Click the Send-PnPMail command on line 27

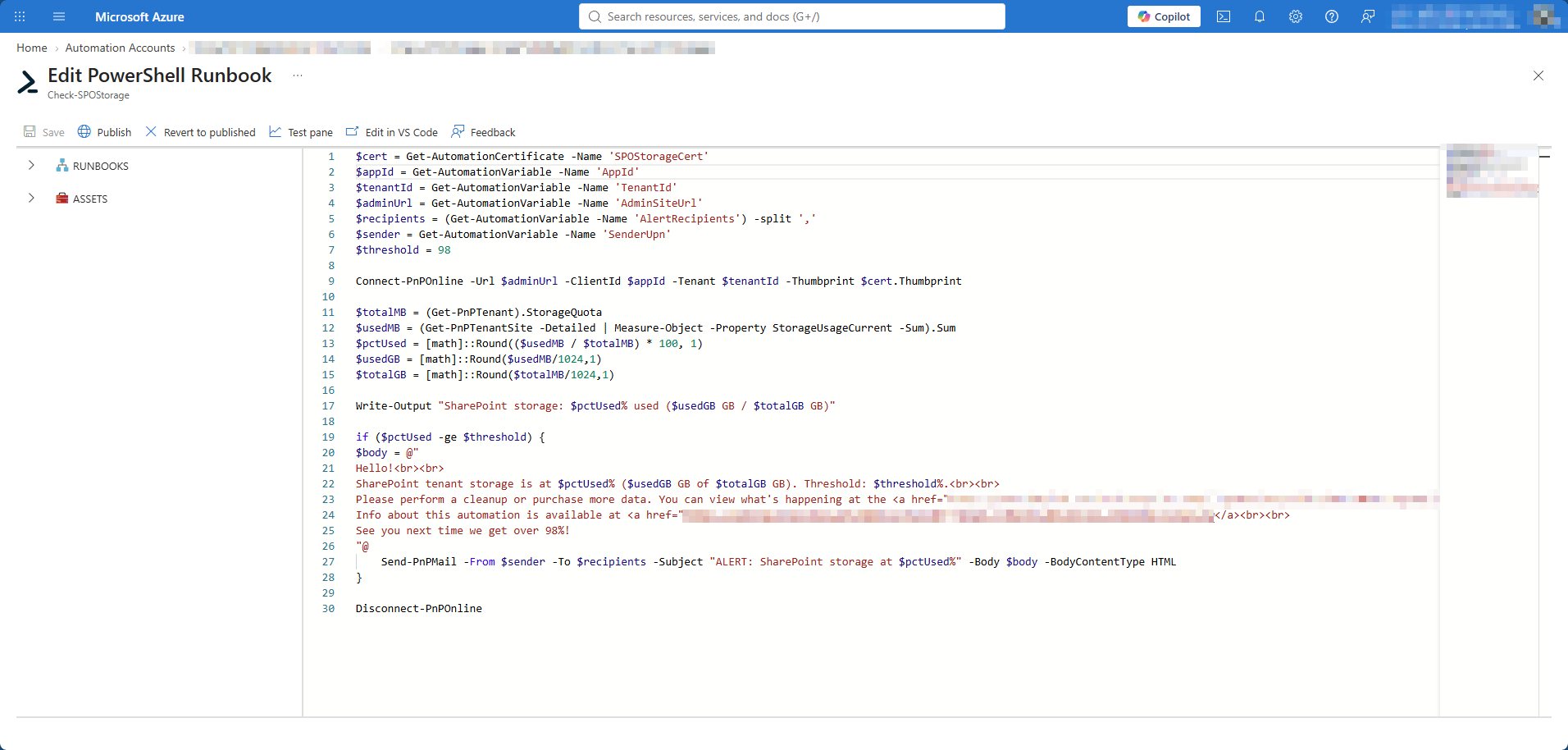(x=419, y=562)
